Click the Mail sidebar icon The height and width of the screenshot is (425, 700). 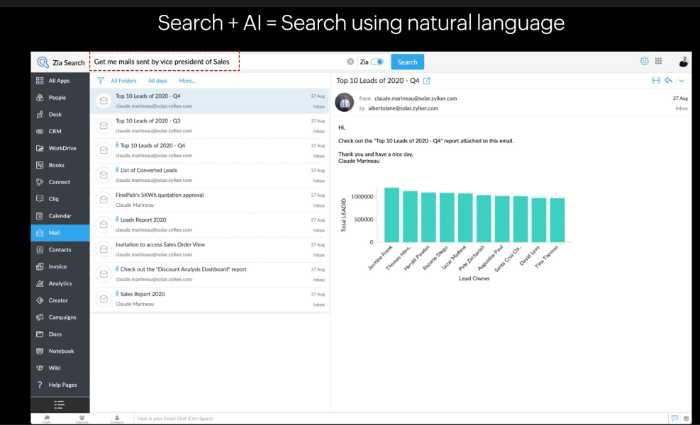click(x=40, y=233)
